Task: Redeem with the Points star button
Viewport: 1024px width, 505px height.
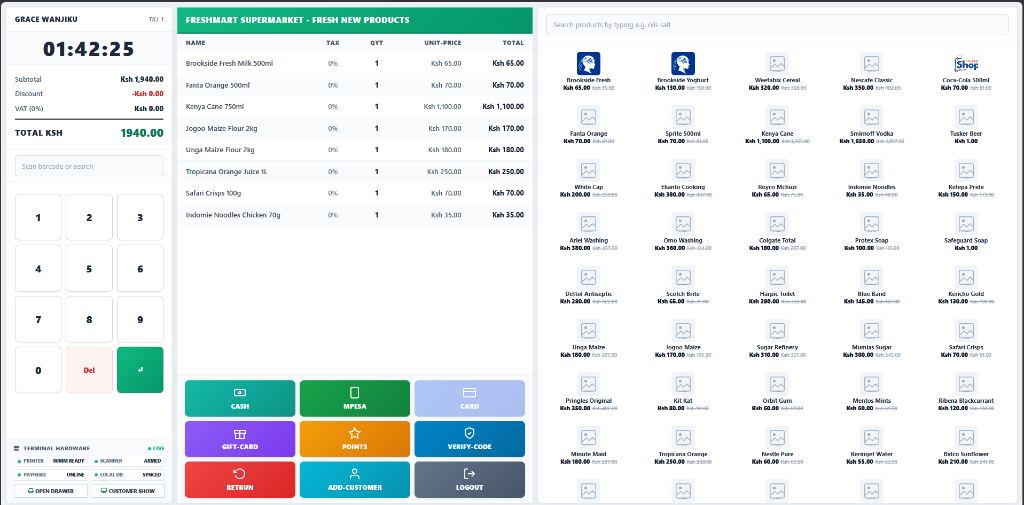Action: 355,439
